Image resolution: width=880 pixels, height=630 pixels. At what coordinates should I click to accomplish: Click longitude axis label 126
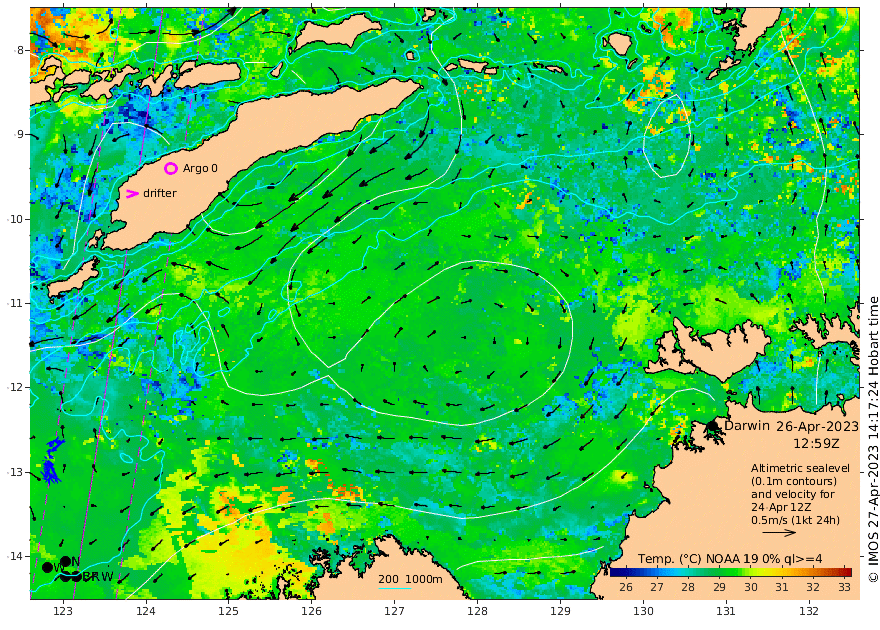point(311,611)
